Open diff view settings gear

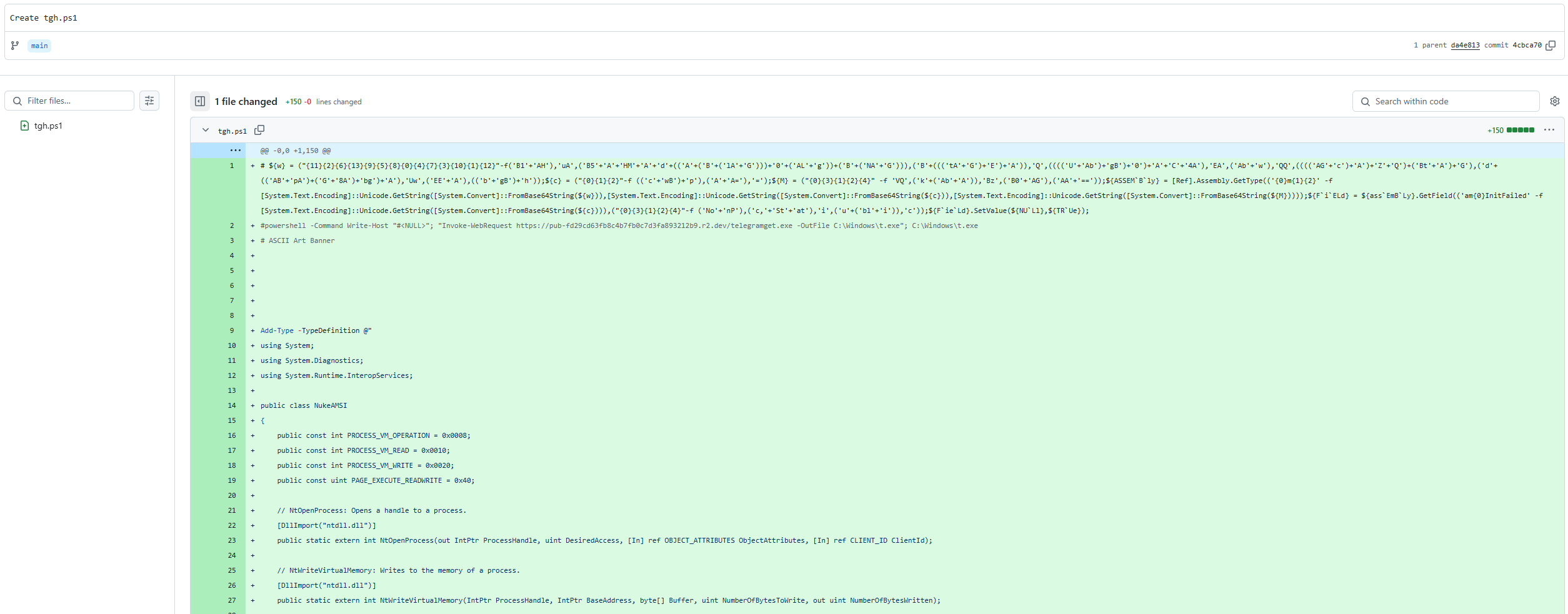1555,101
